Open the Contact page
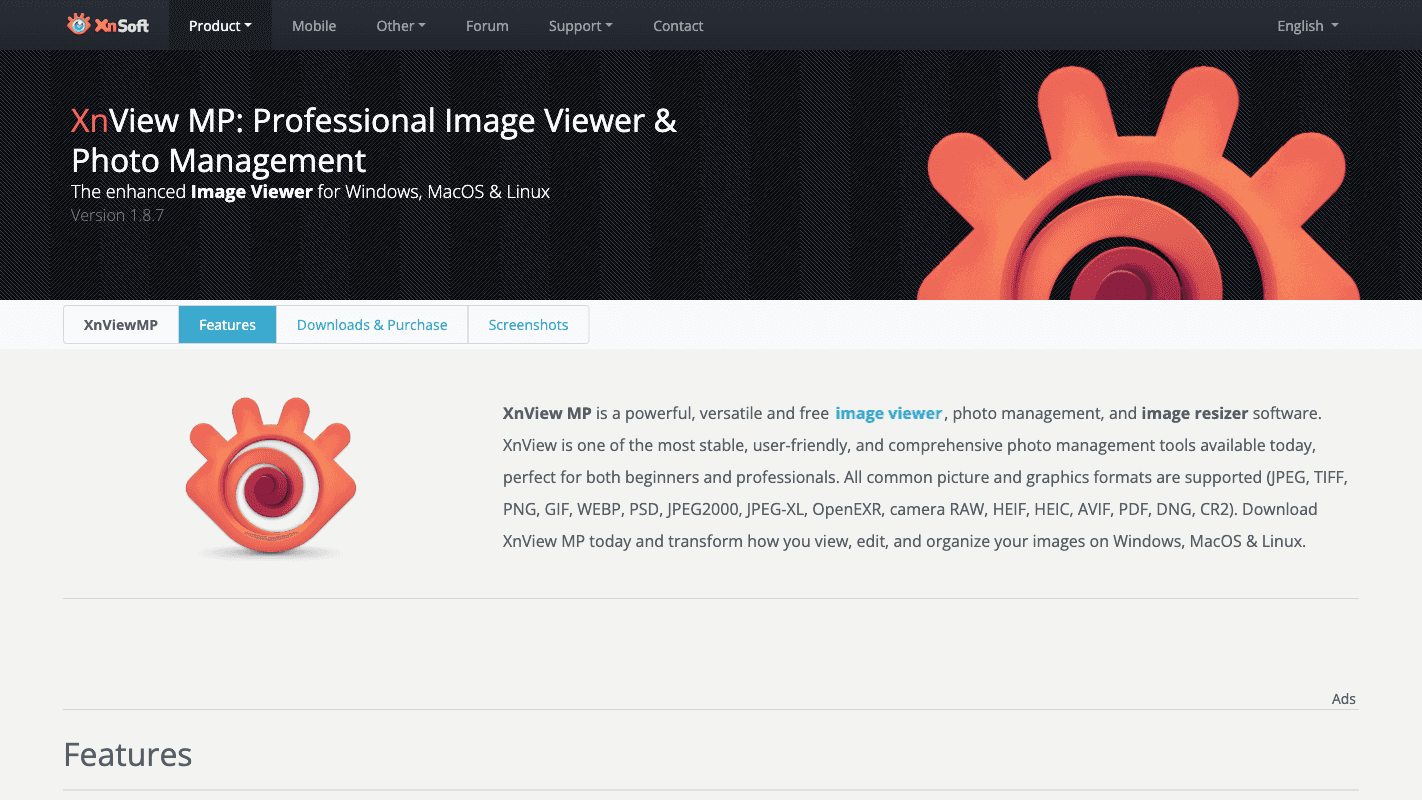1422x800 pixels. tap(678, 26)
